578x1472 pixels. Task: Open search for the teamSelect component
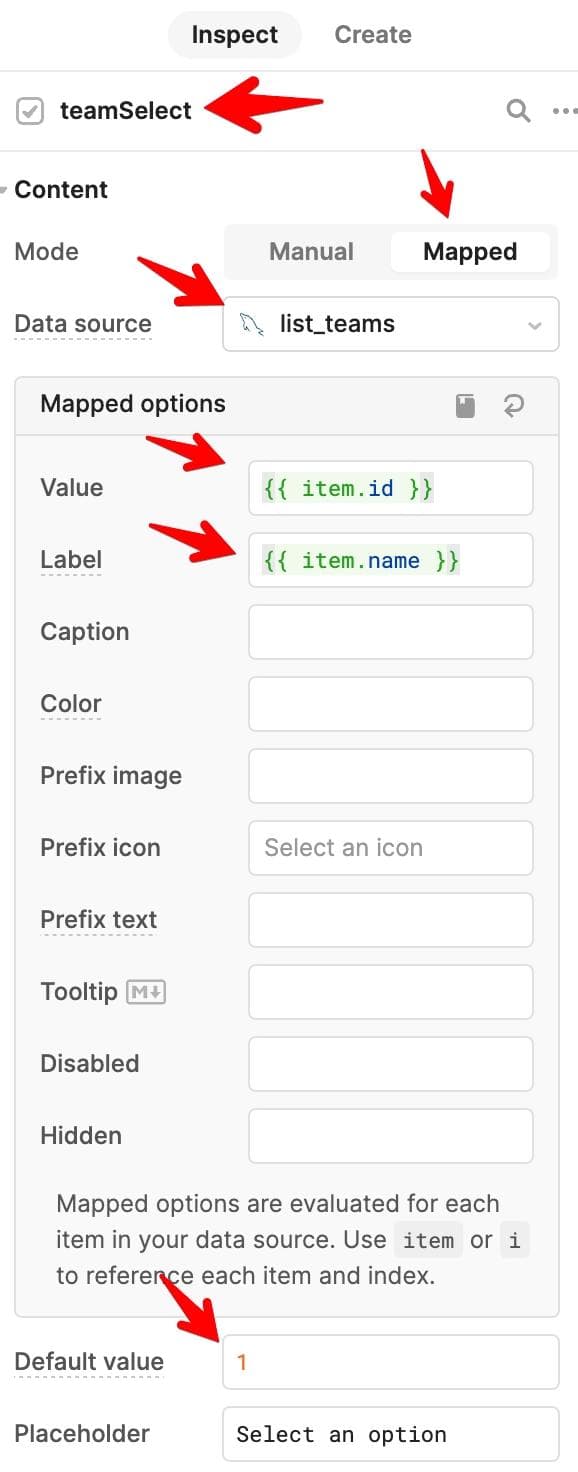(x=518, y=111)
